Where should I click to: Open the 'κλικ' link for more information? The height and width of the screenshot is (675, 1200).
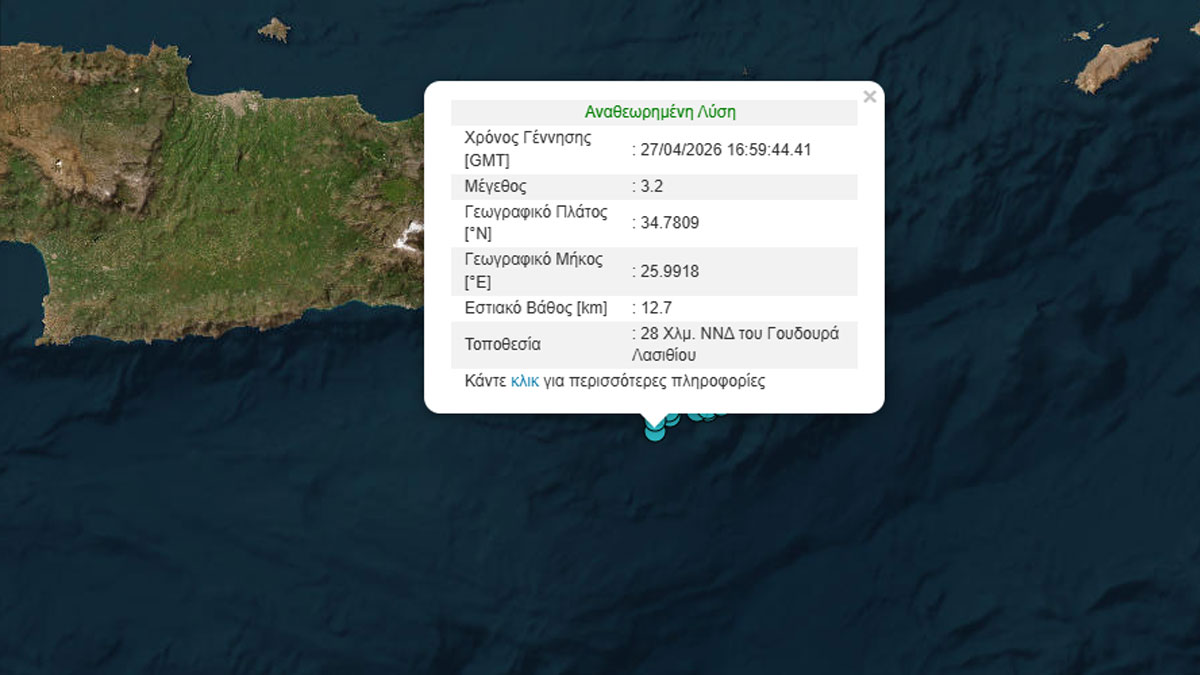coord(525,381)
